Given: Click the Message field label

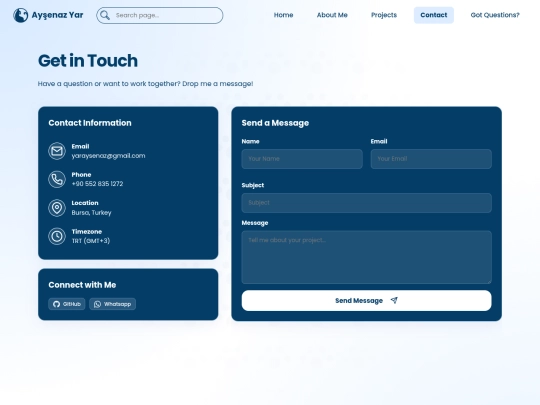Looking at the screenshot, I should (x=255, y=223).
